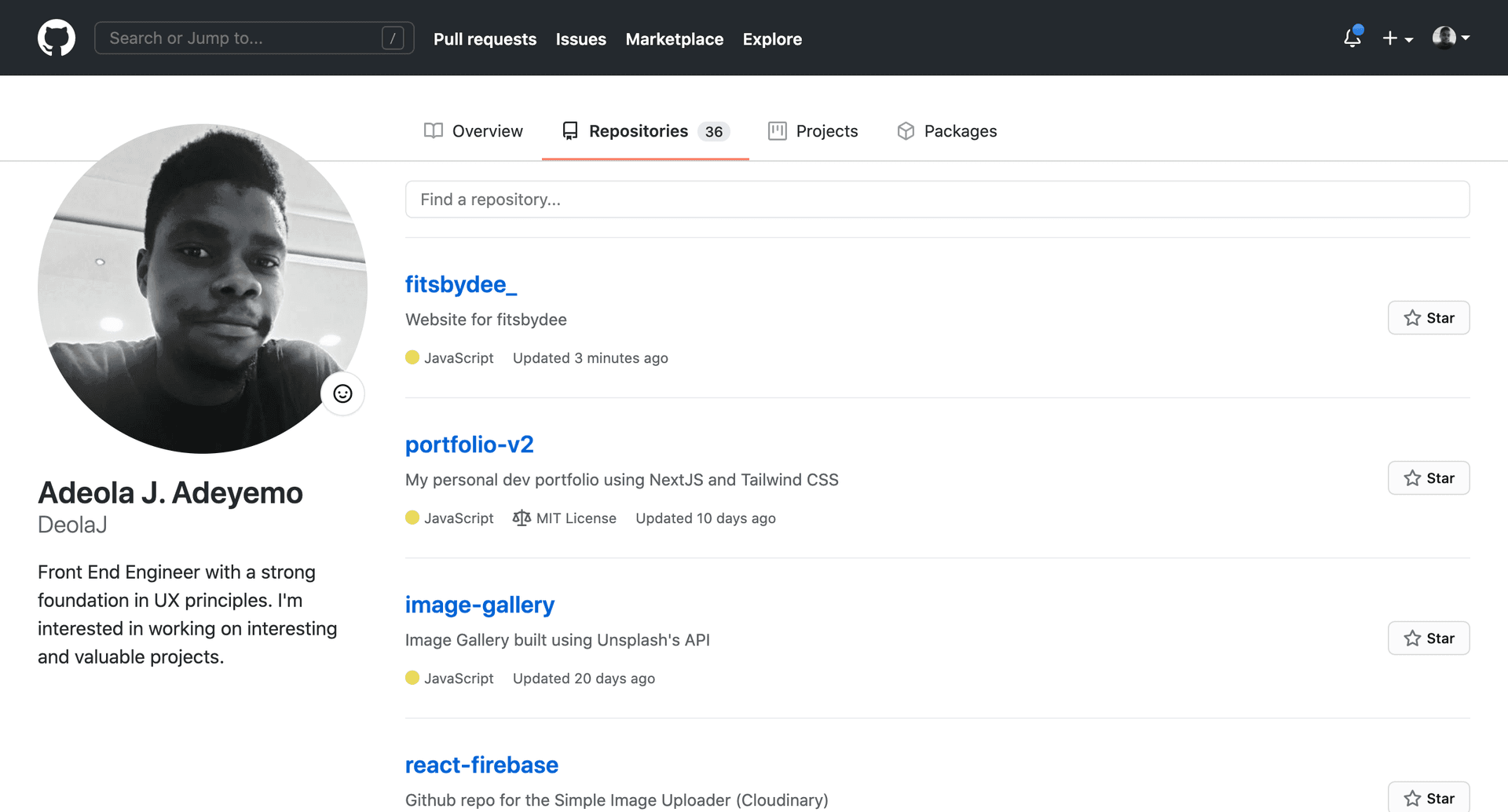1508x812 pixels.
Task: Go to Marketplace in the header
Action: tap(674, 39)
